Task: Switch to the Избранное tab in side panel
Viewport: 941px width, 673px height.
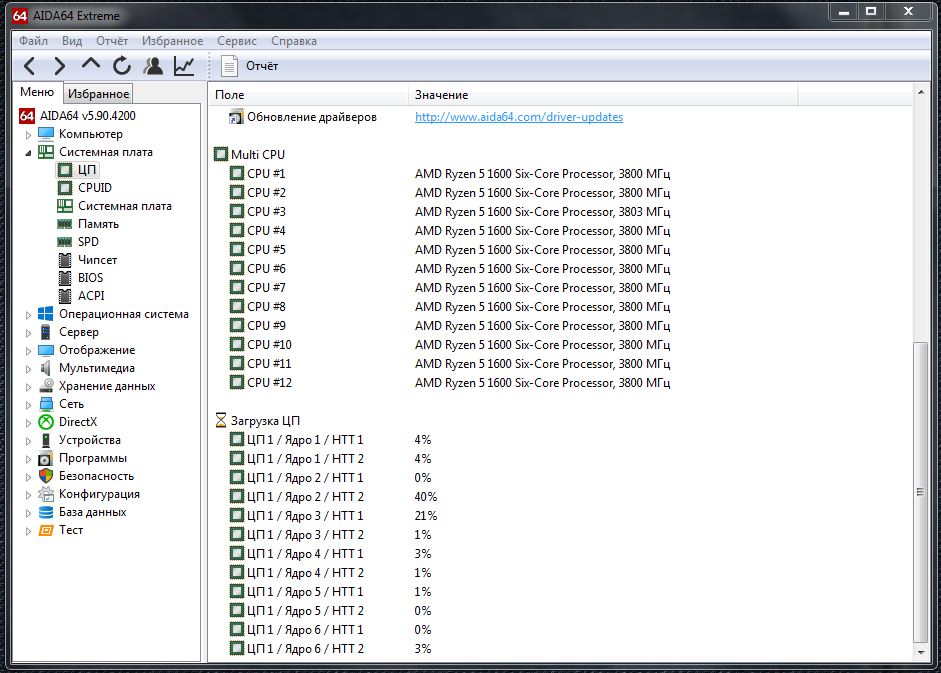Action: coord(98,94)
